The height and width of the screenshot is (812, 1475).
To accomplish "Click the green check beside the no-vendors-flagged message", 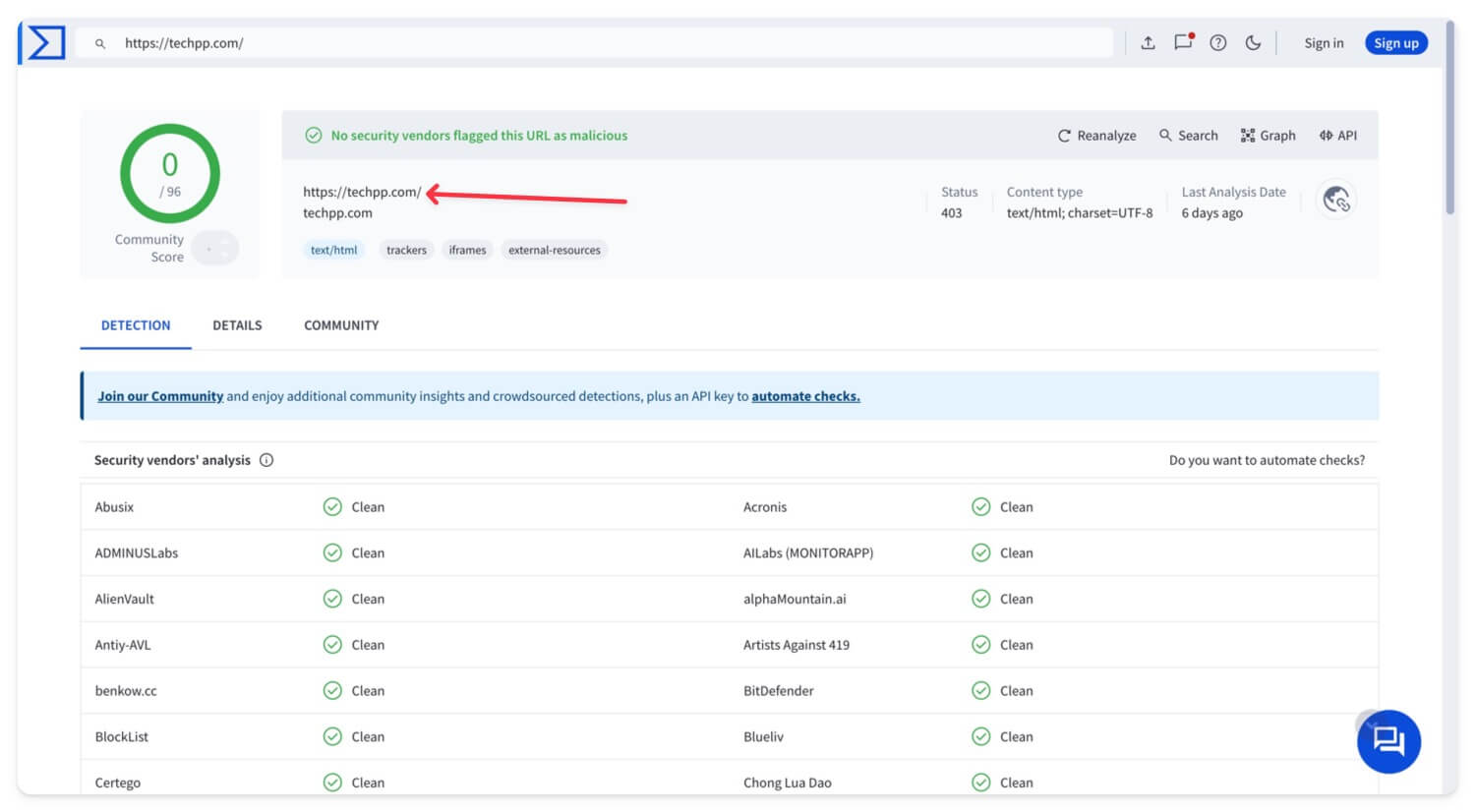I will [x=314, y=136].
